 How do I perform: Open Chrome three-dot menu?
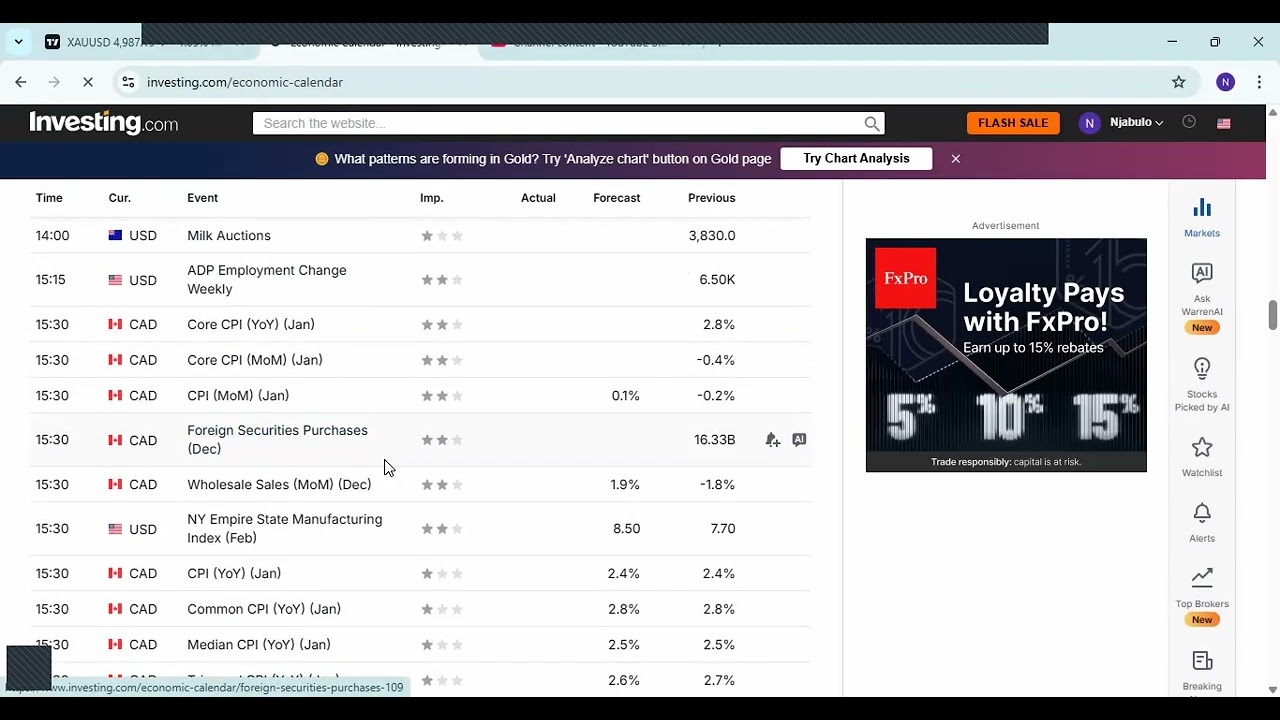[1259, 82]
